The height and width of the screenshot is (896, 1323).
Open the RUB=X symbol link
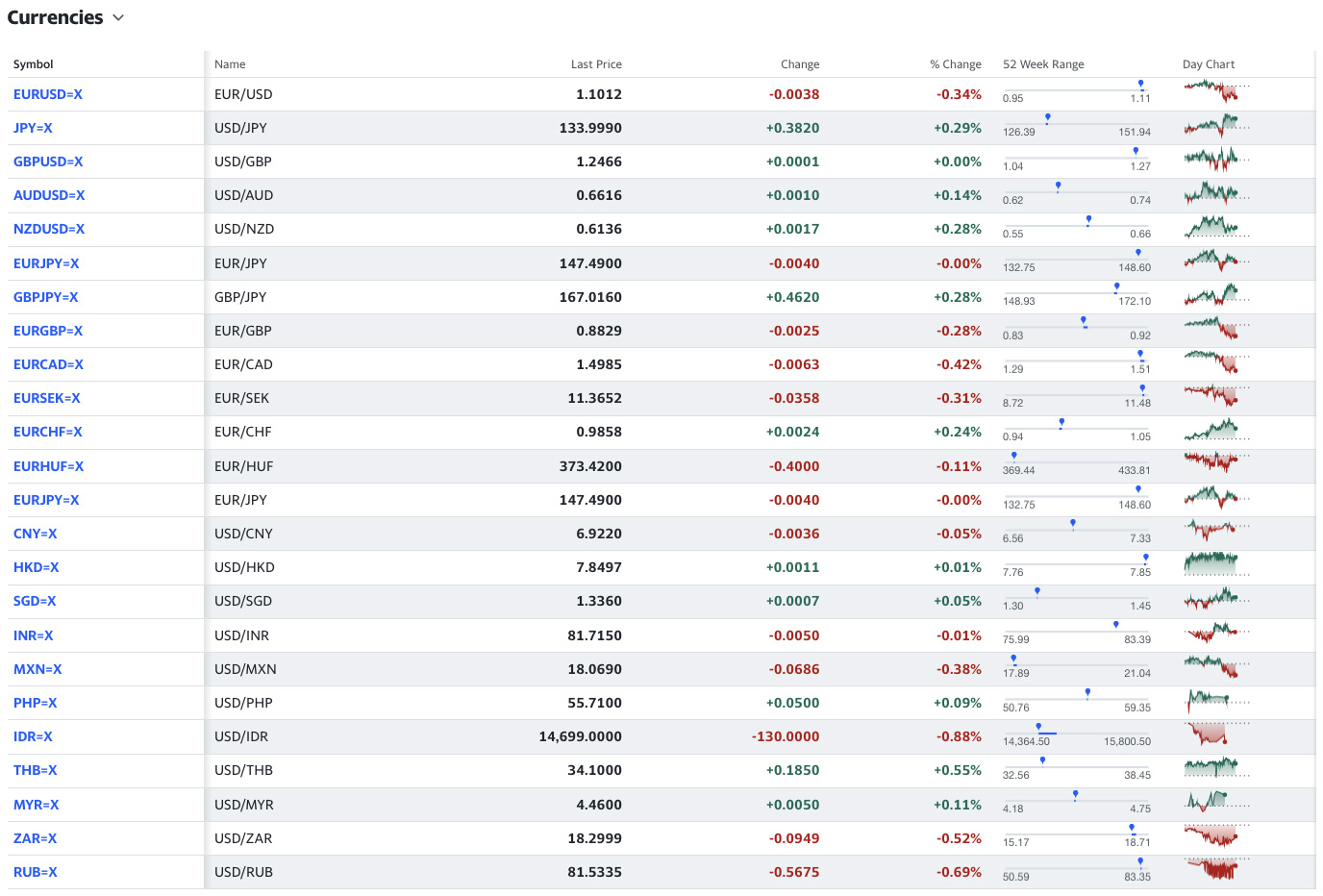(35, 871)
